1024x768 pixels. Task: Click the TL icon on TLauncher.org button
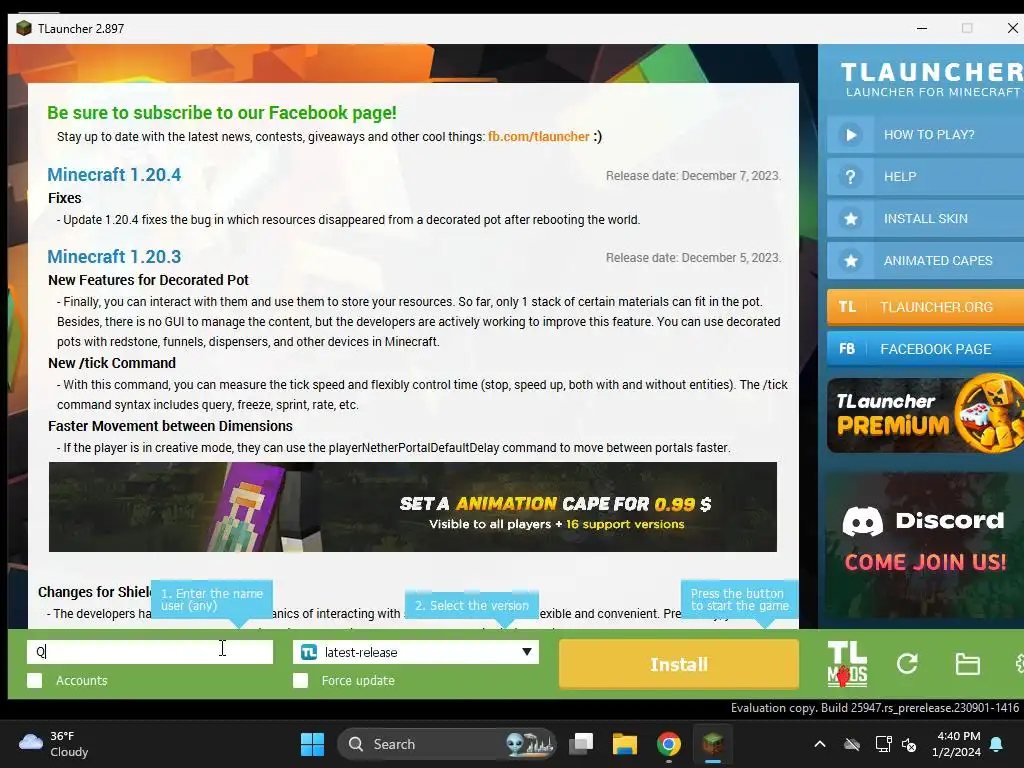point(847,307)
